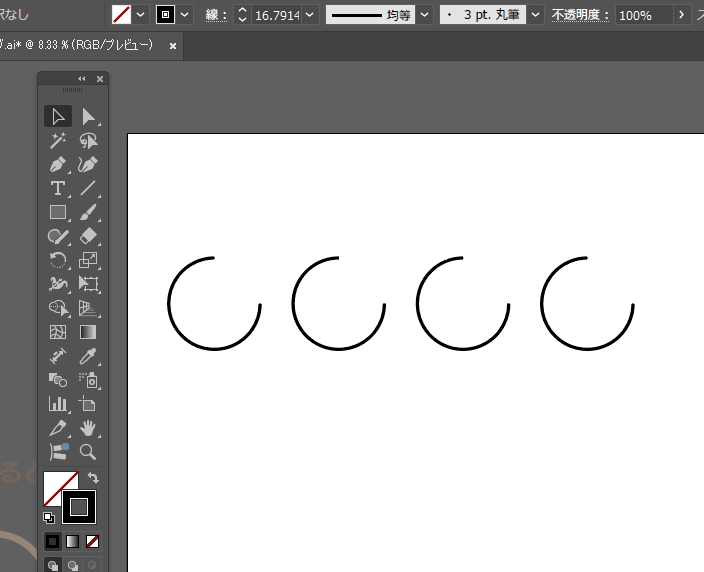
Task: Select the Selection tool (black arrow)
Action: (58, 116)
